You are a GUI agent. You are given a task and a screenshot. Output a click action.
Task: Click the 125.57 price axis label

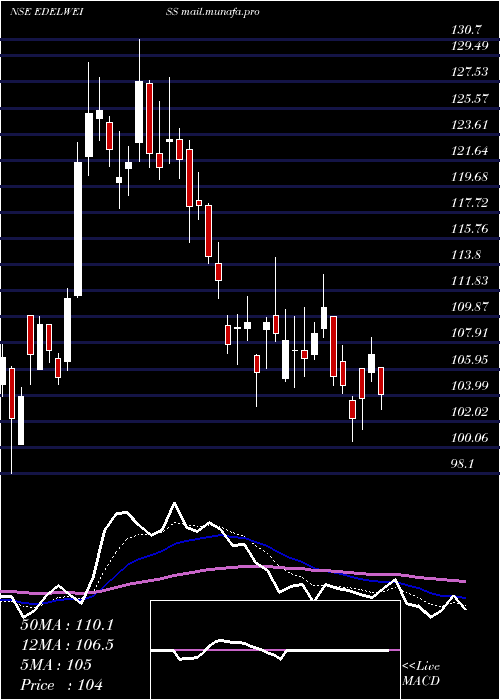click(x=470, y=99)
